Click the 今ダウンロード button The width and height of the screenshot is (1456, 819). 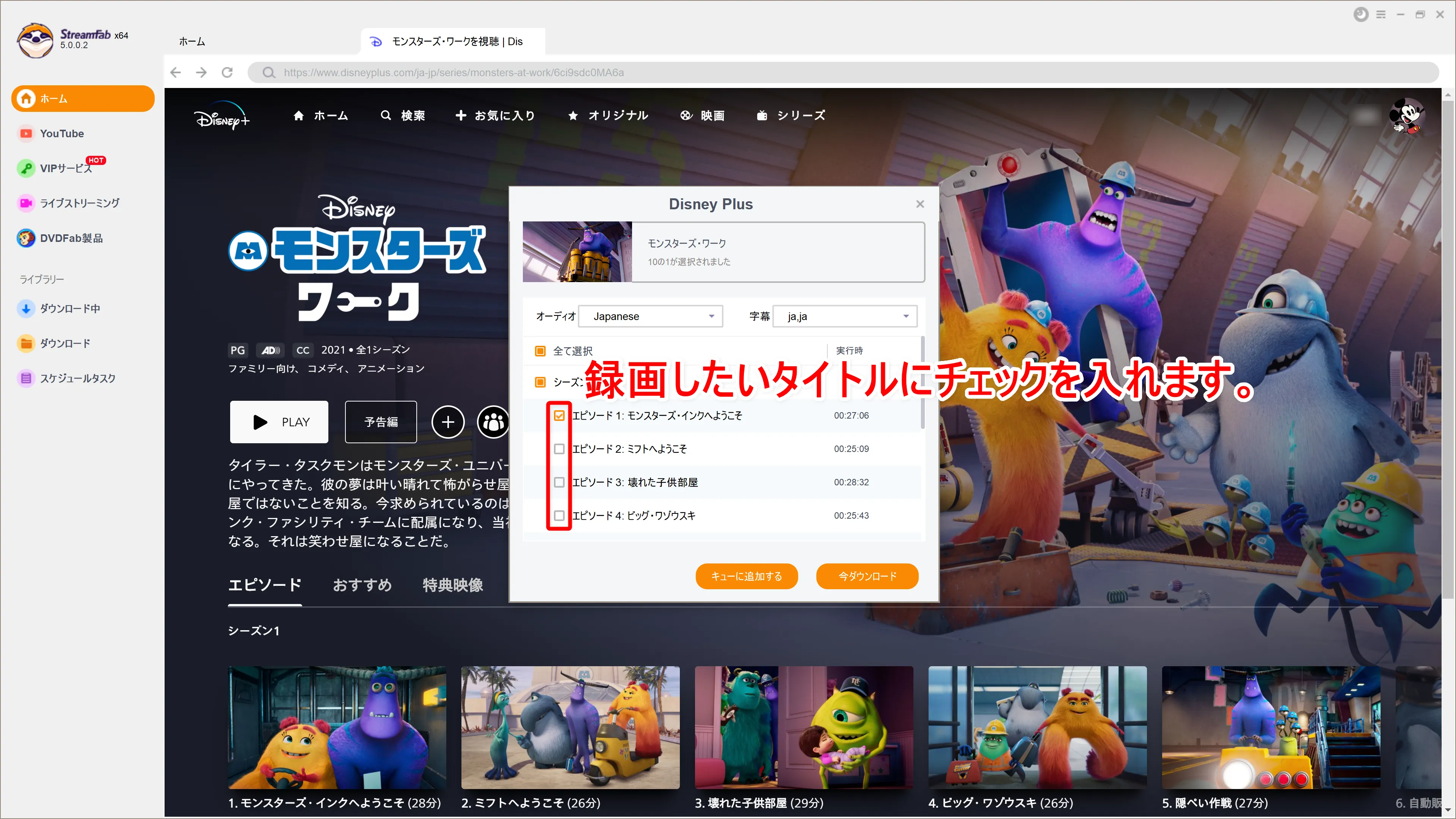(867, 576)
